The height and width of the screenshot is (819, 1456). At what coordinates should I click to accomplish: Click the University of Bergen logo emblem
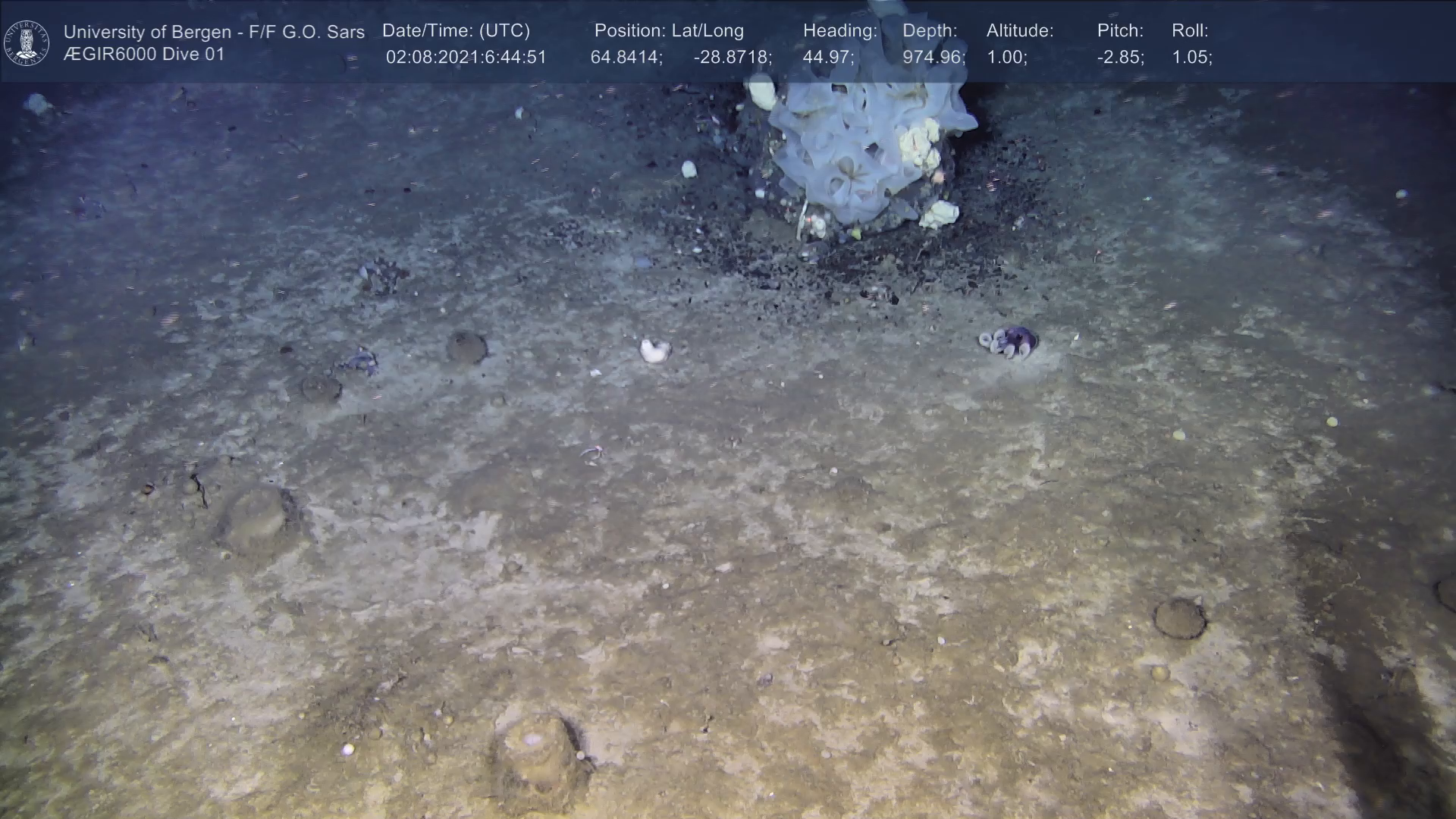click(27, 42)
